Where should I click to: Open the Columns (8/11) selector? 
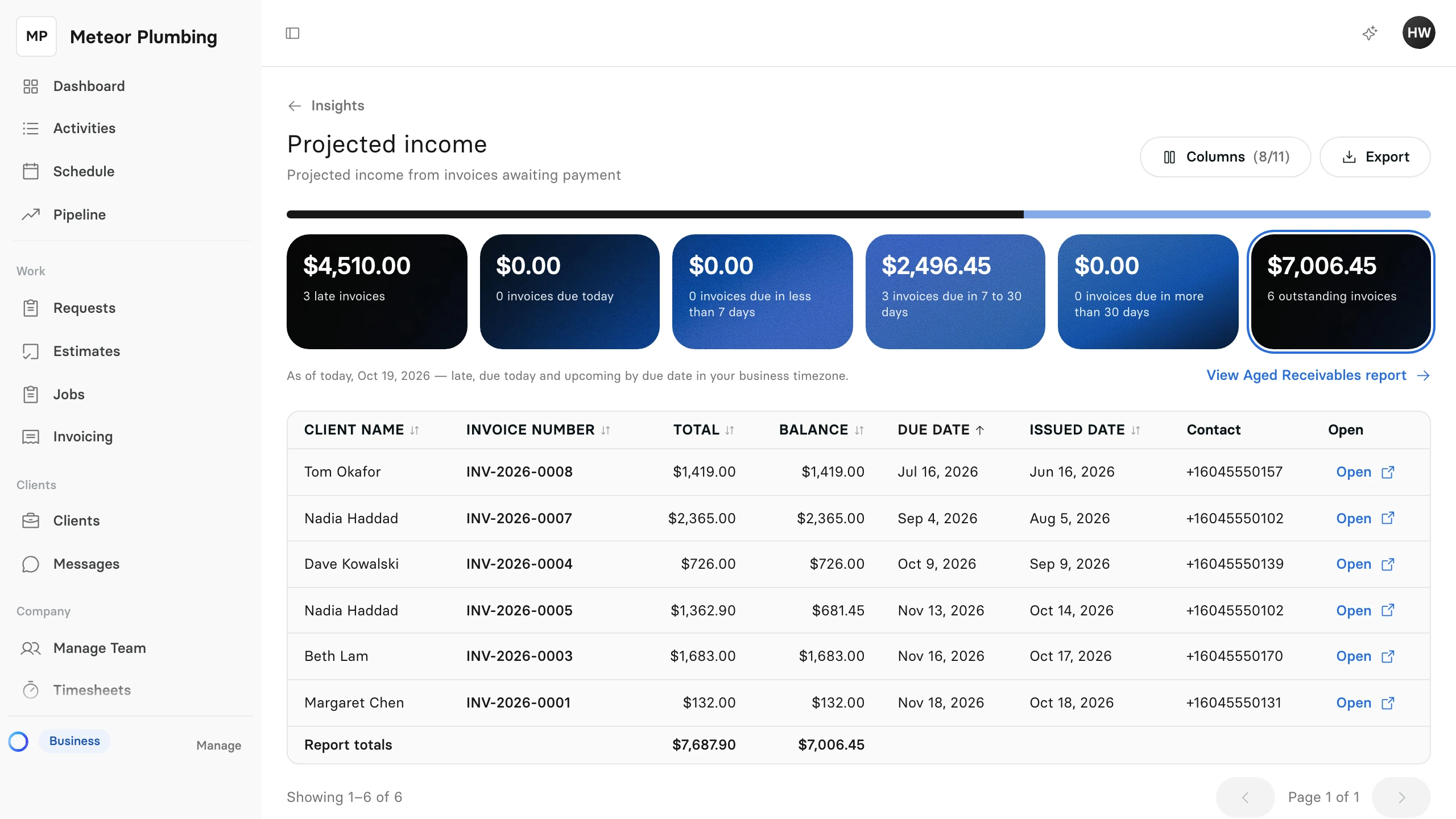click(x=1225, y=157)
